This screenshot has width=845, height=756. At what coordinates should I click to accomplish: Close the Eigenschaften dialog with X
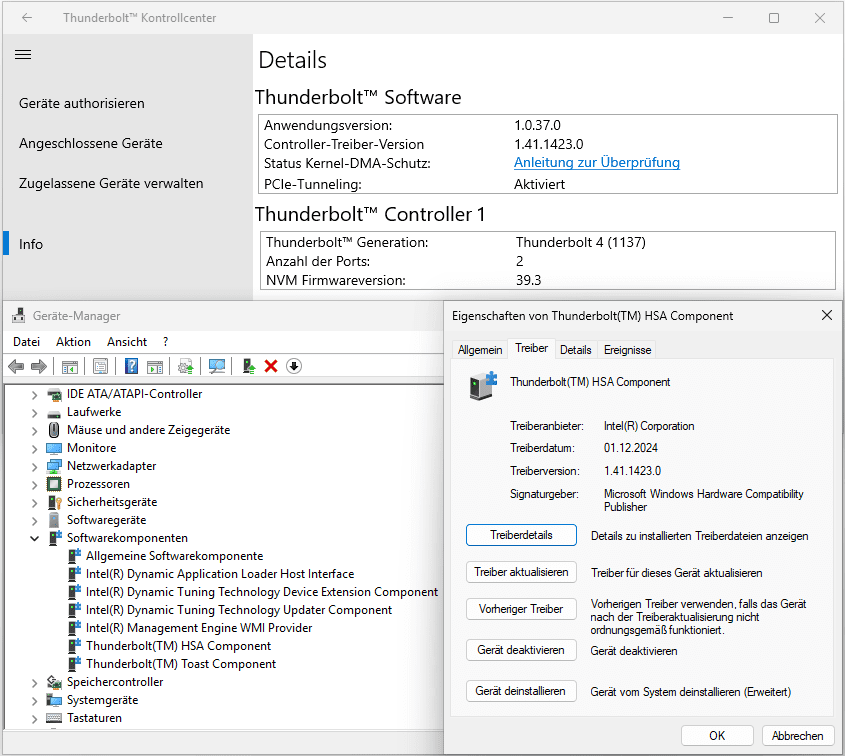pyautogui.click(x=827, y=315)
